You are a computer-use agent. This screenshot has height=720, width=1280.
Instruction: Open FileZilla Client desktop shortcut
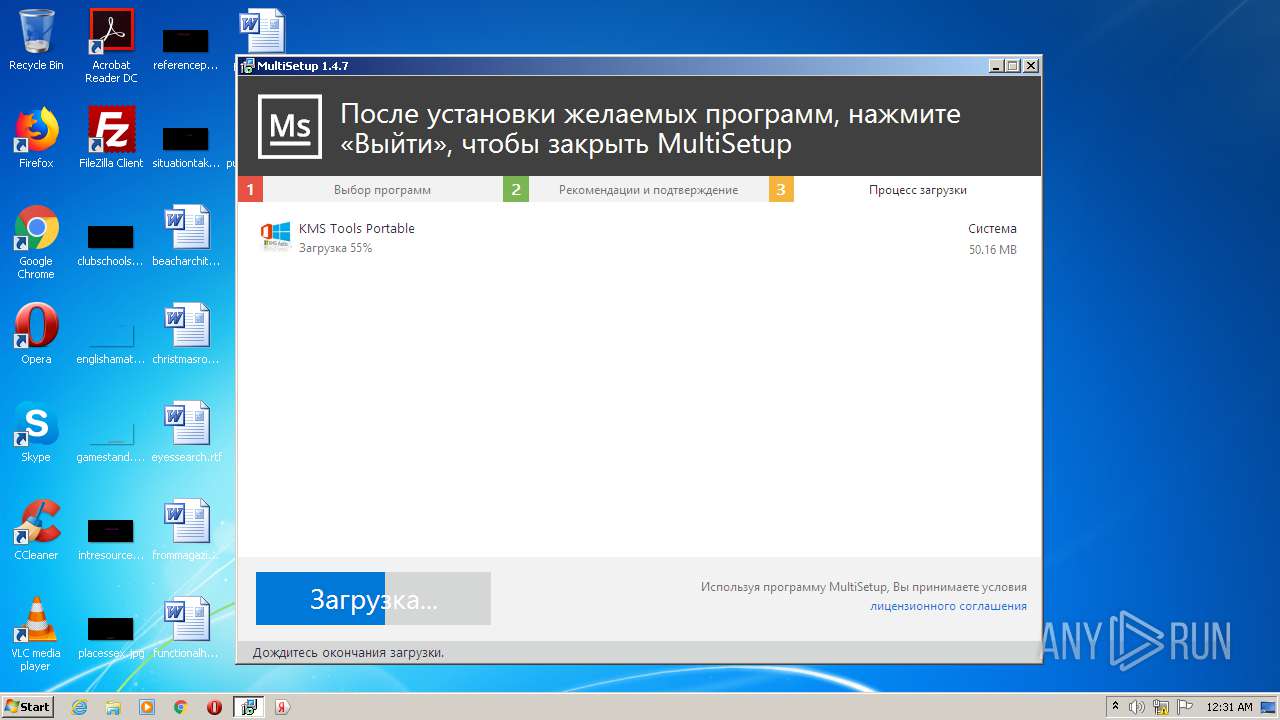pos(111,138)
